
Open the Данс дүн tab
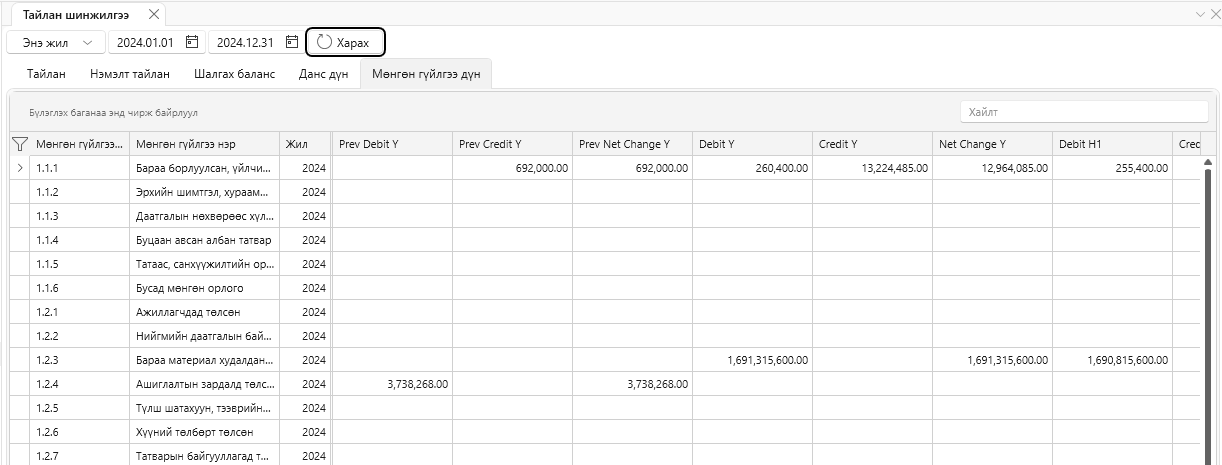click(323, 74)
